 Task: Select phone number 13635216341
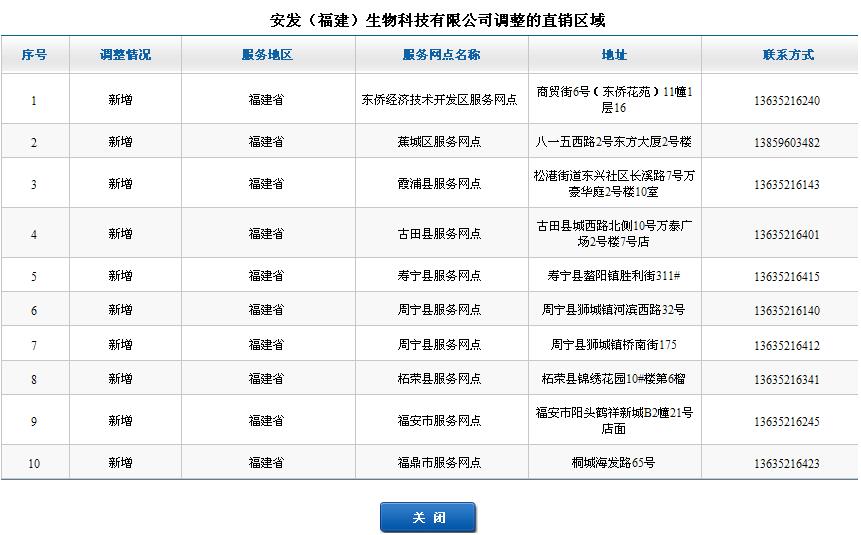click(x=787, y=380)
